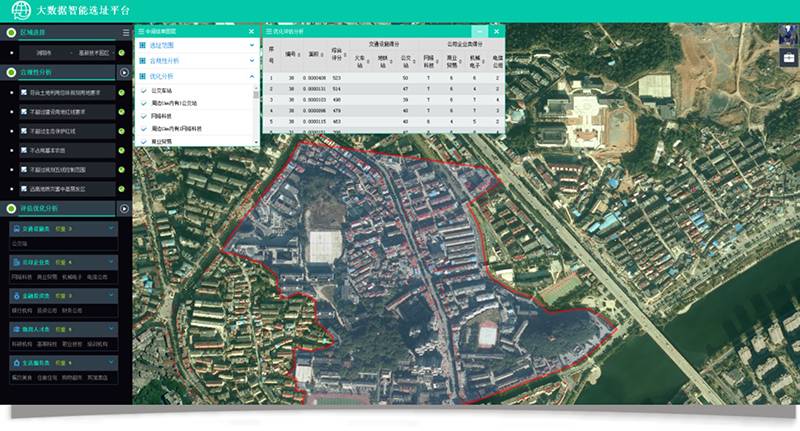
Task: Toggle the 商业贸易 layer checkbox
Action: tap(144, 142)
